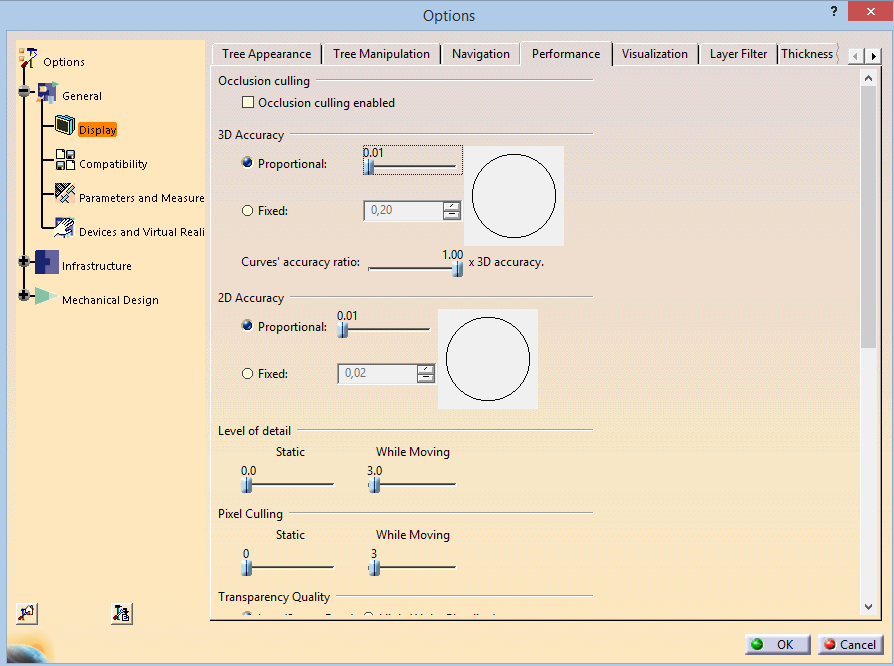The height and width of the screenshot is (666, 894).
Task: Select the Mechanical Design tree label
Action: [110, 300]
